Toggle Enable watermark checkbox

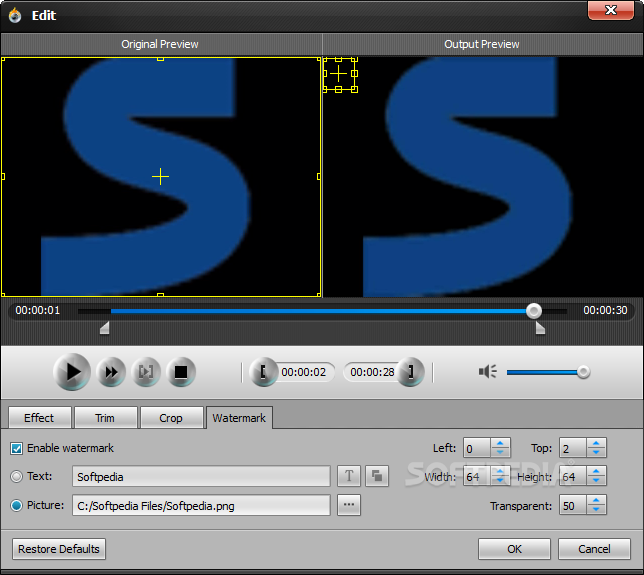(16, 448)
